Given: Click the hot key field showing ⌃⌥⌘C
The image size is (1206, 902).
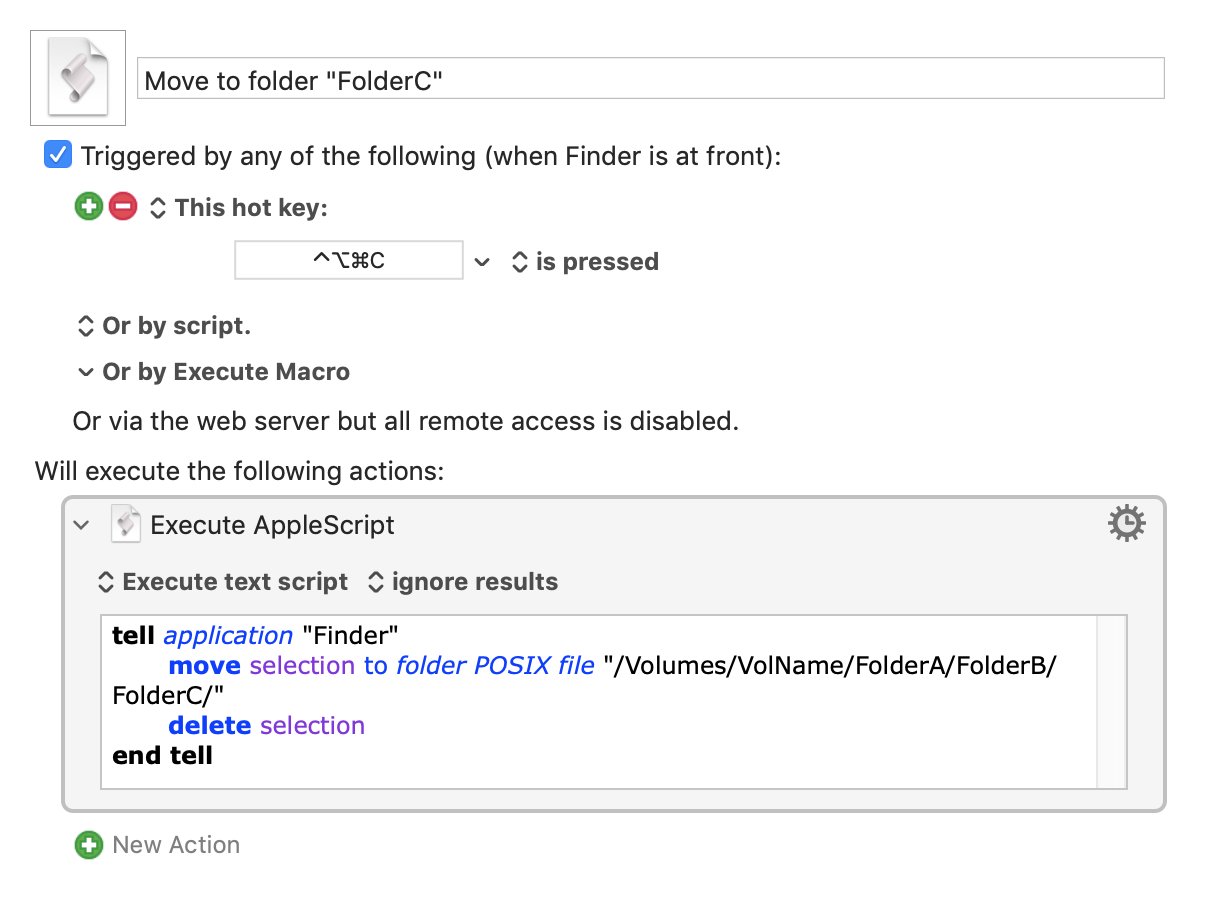Looking at the screenshot, I should (349, 260).
